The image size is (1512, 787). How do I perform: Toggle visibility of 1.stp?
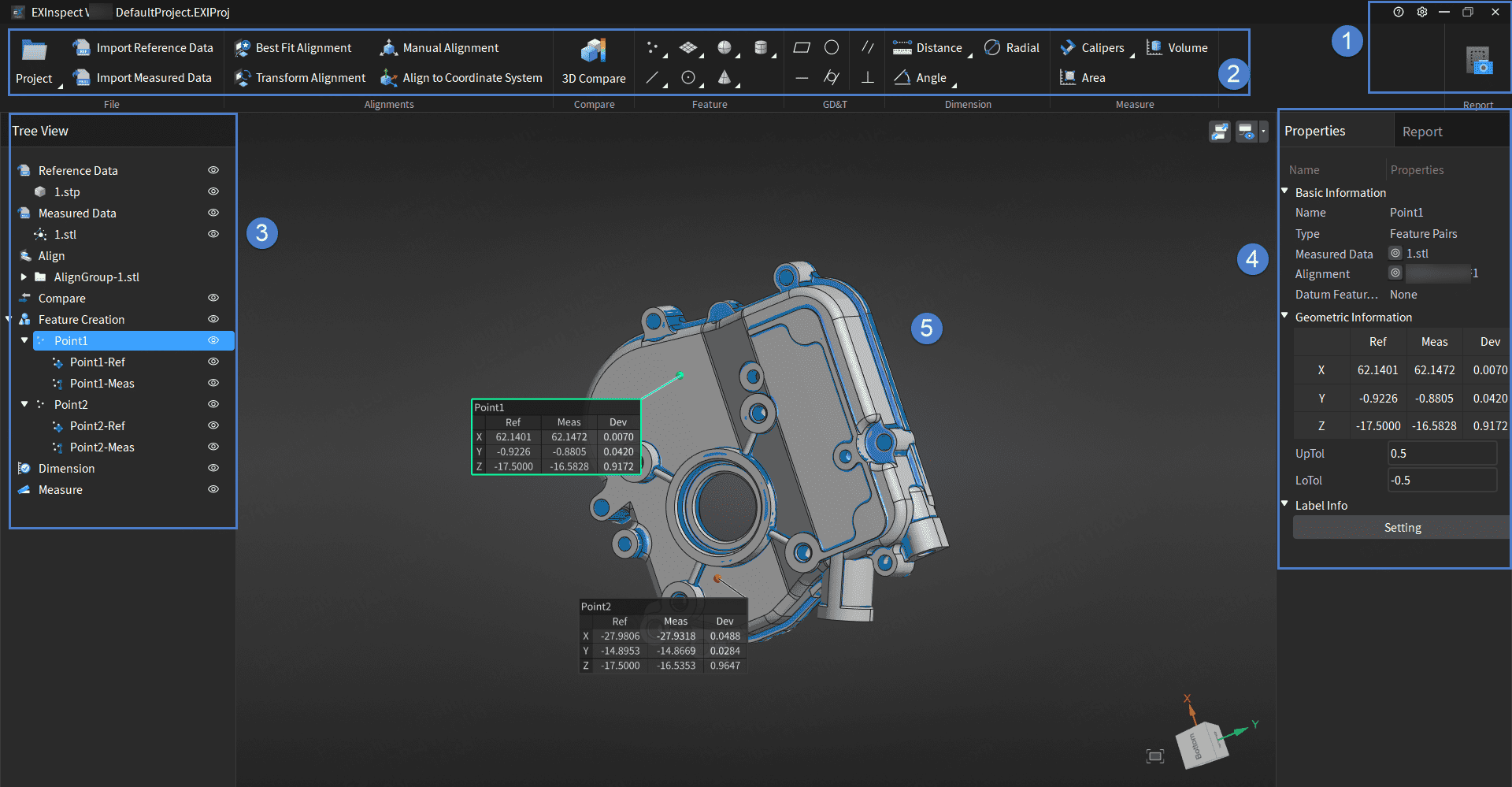tap(213, 191)
